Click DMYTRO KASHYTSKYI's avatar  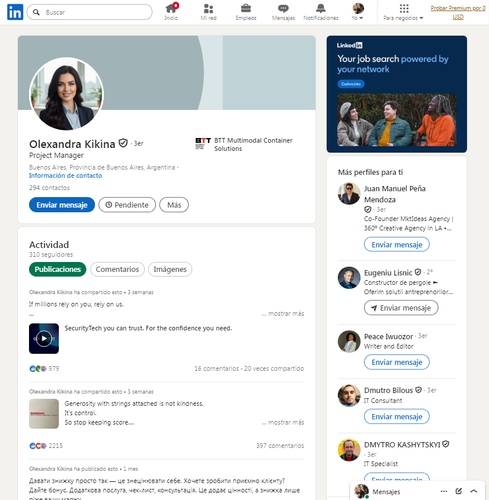(349, 450)
